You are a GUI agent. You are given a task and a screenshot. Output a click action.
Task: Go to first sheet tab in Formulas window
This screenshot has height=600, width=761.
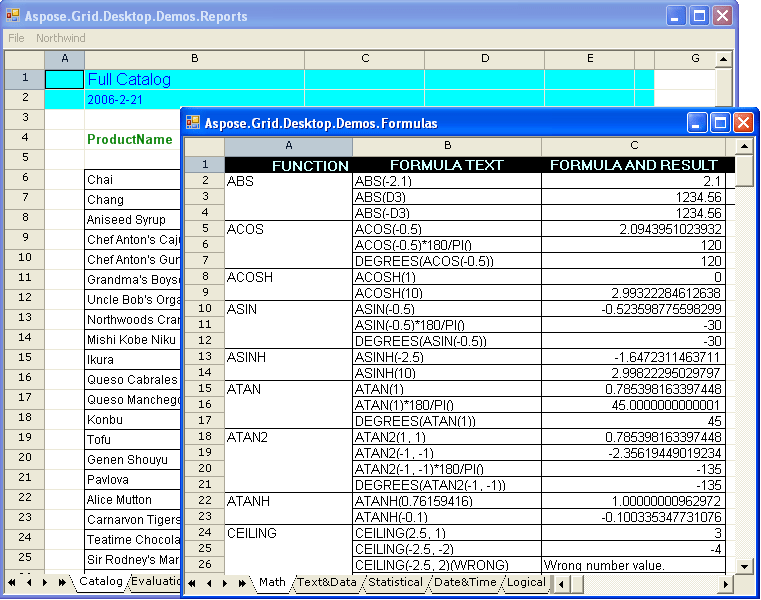[192, 583]
